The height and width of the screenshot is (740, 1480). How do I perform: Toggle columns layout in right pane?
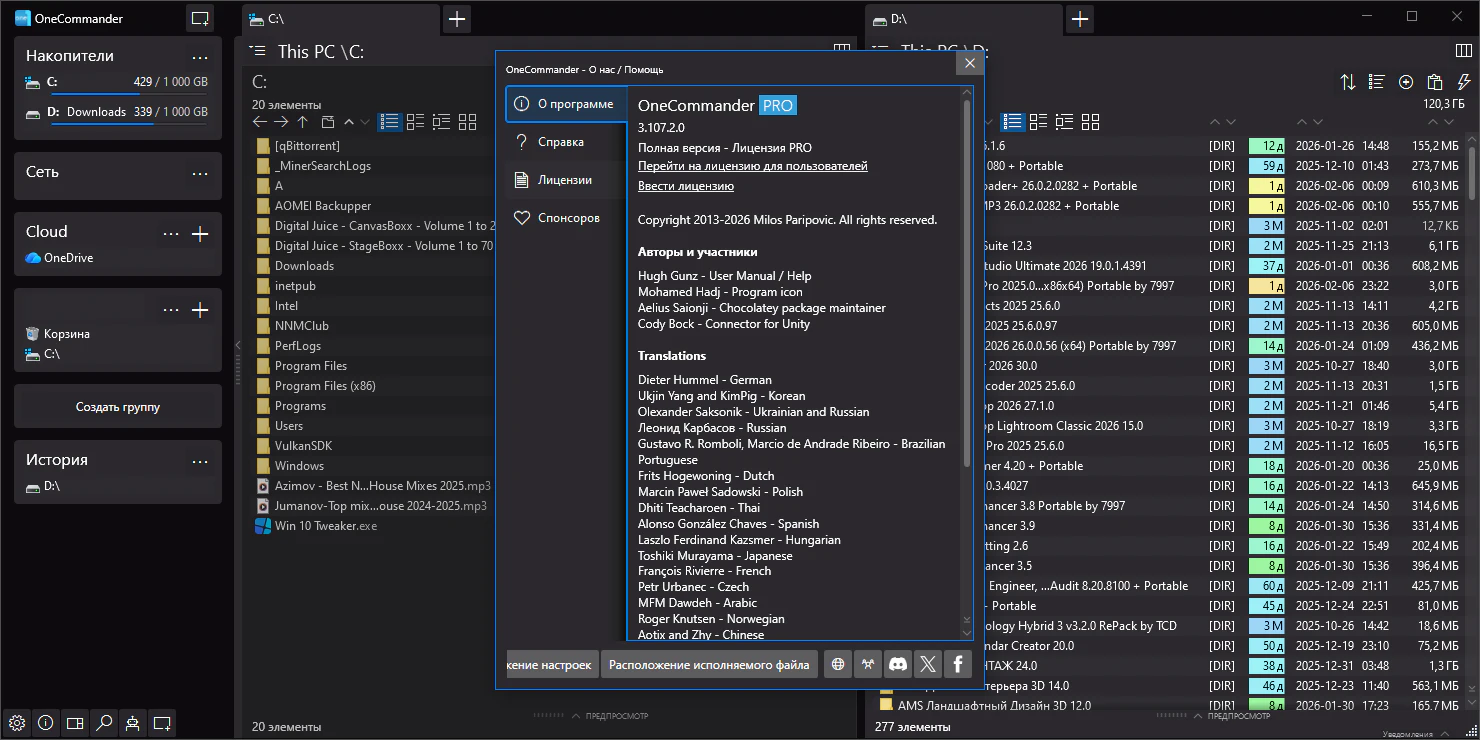click(x=1464, y=50)
